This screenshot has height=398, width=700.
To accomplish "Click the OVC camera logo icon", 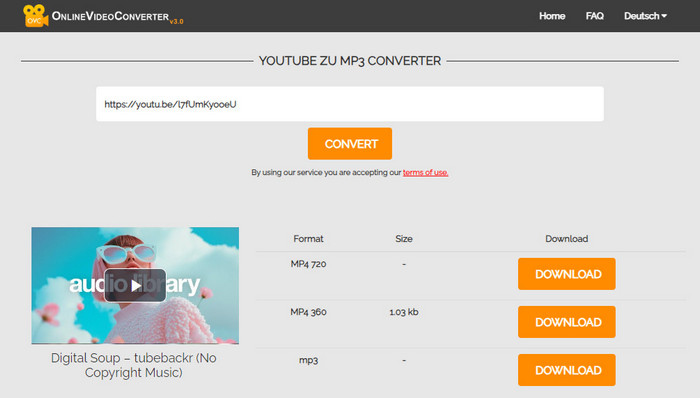I will (x=35, y=16).
